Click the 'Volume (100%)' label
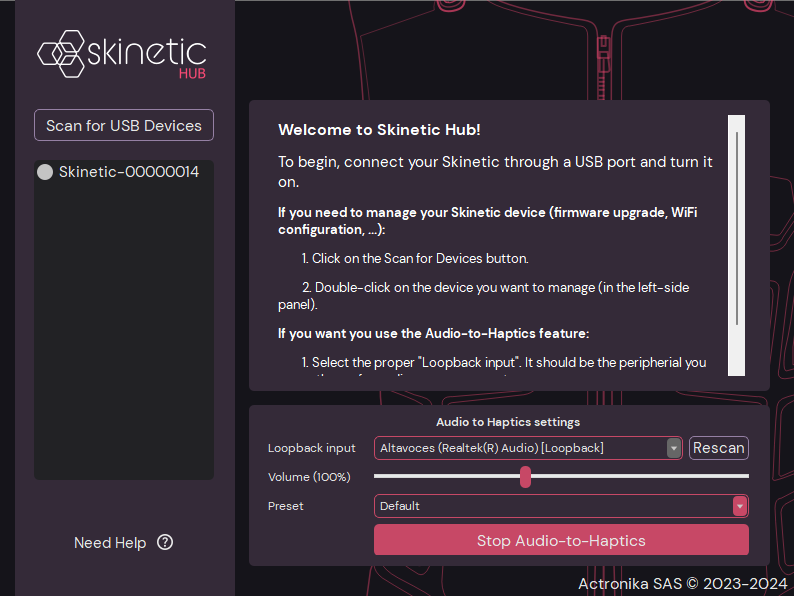Screen dimensions: 794x596 click(309, 477)
